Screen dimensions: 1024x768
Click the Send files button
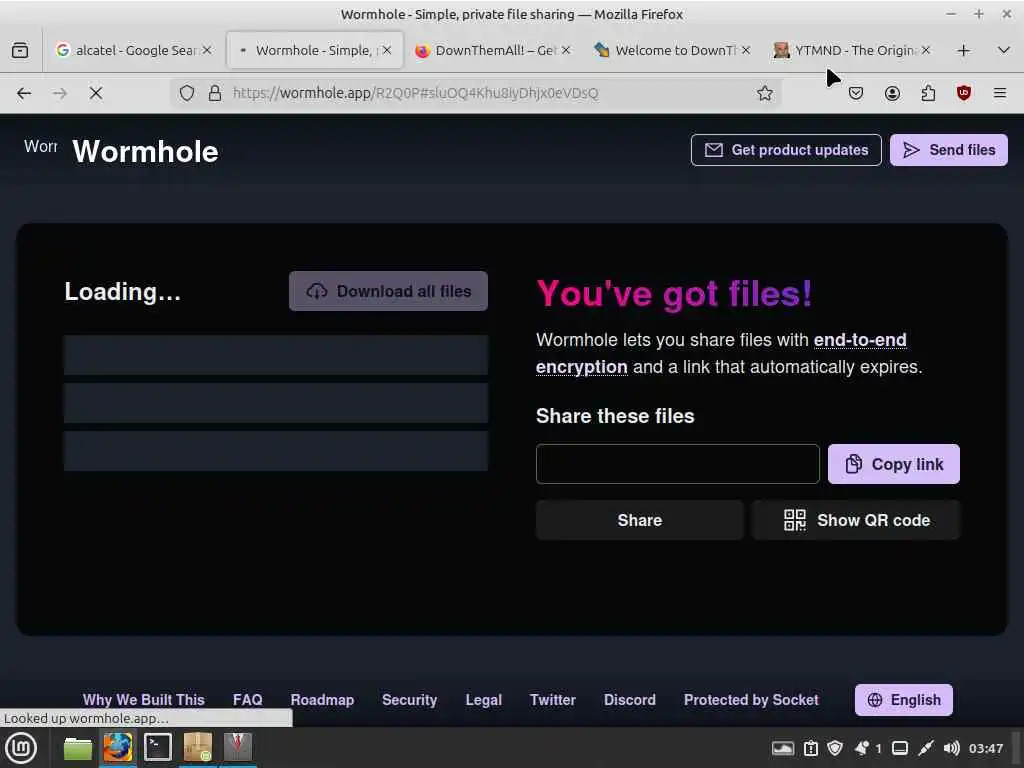click(x=948, y=150)
